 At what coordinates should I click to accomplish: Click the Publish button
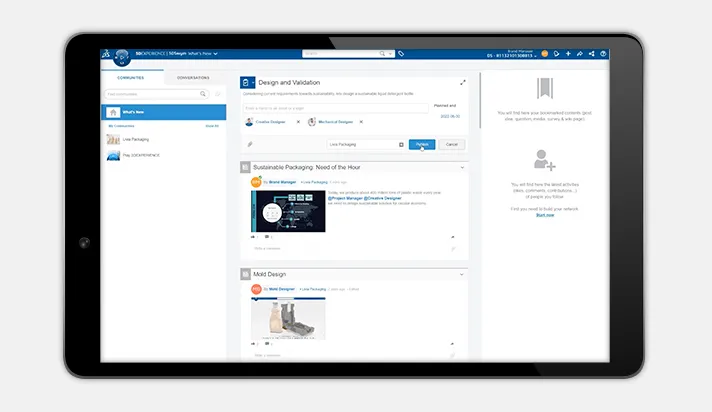pos(422,144)
